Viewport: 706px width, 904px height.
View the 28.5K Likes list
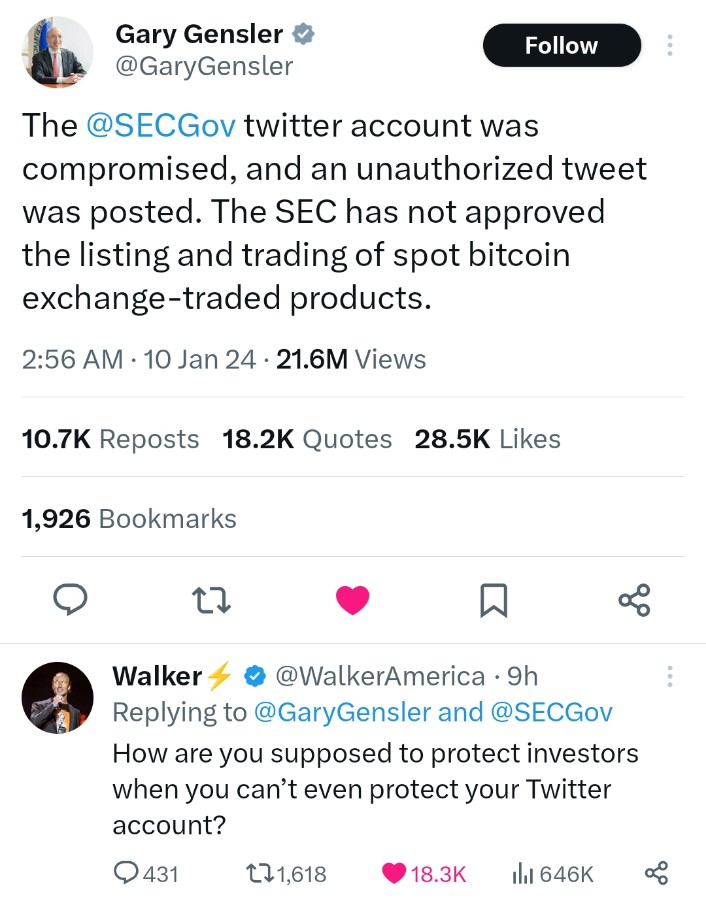pos(487,439)
